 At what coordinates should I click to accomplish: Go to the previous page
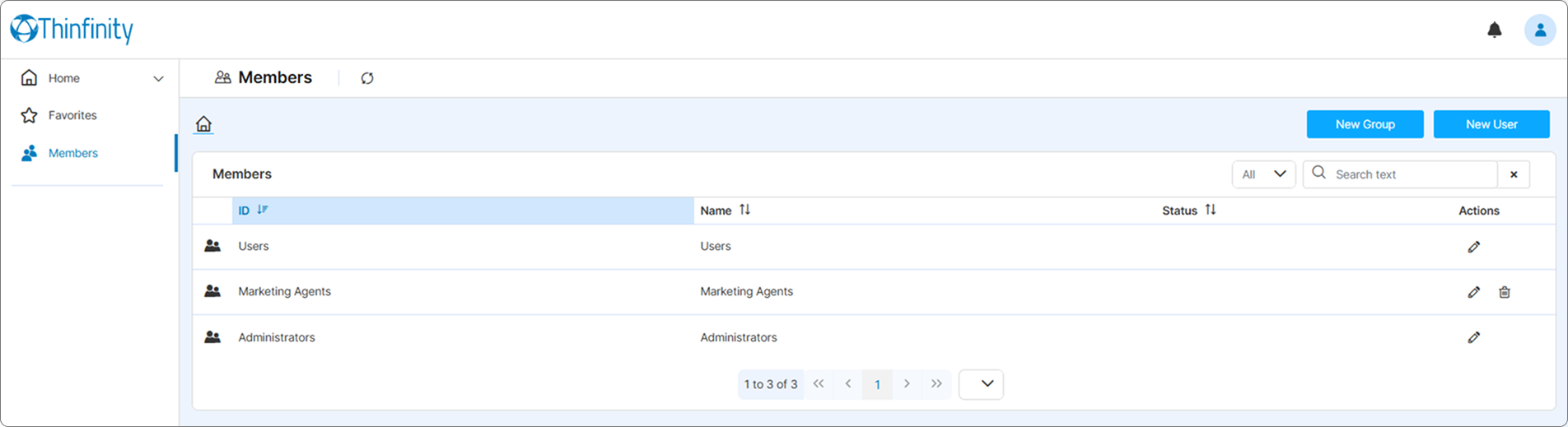(x=848, y=384)
